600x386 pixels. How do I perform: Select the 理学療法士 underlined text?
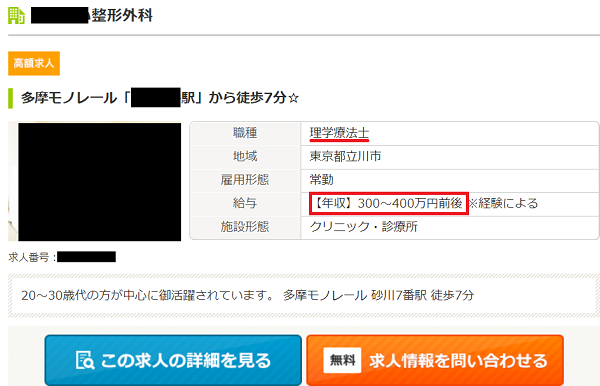[x=339, y=133]
